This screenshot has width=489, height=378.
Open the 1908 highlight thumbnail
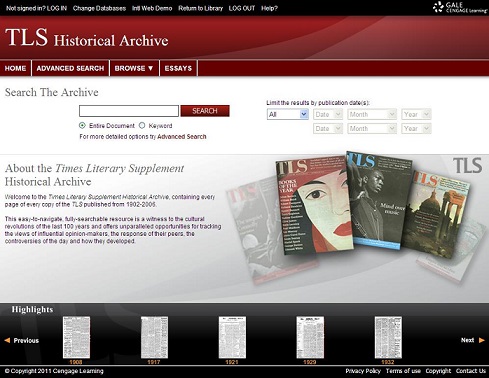[x=76, y=337]
